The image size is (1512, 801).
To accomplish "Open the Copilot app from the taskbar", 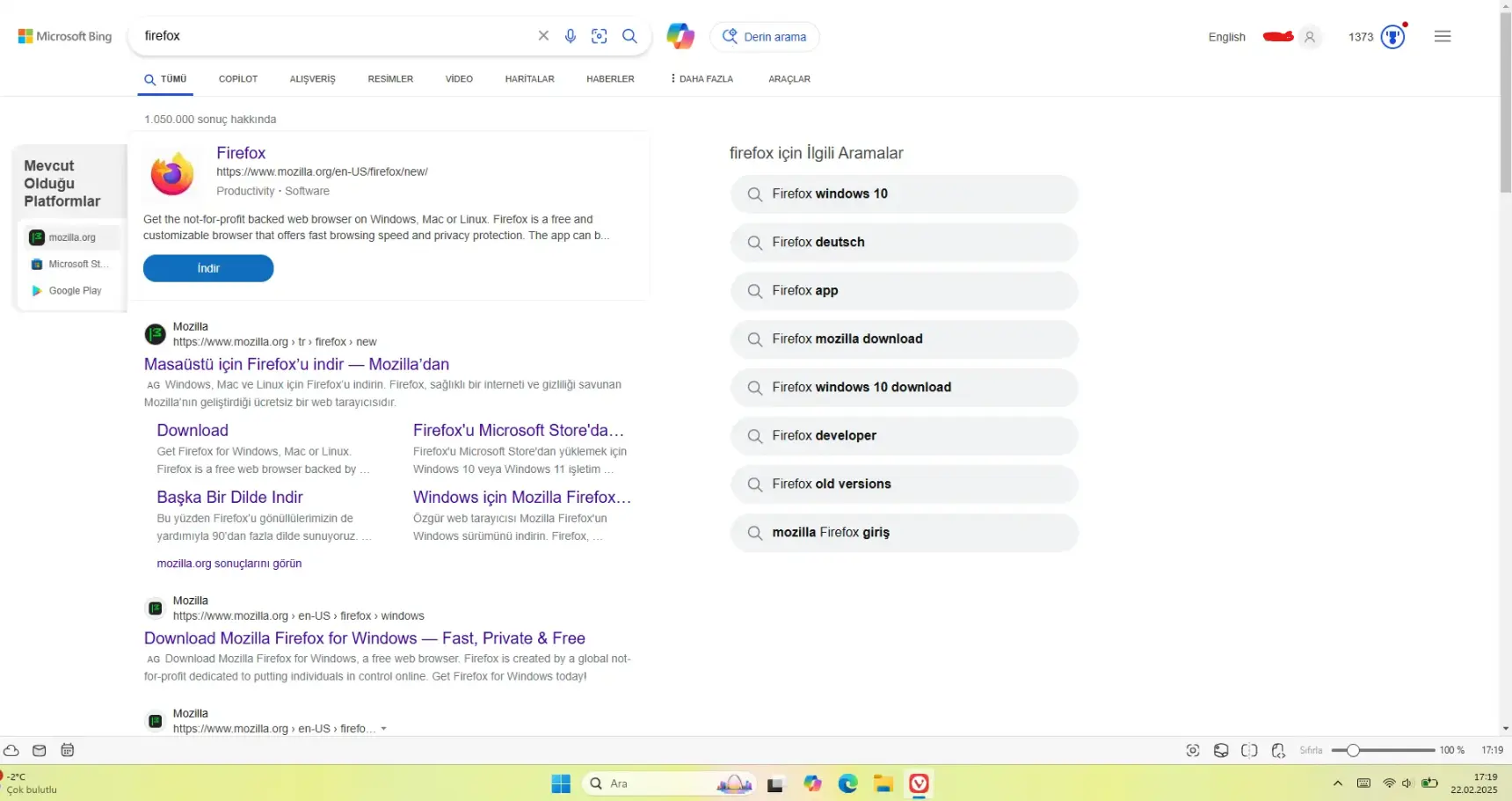I will pos(812,783).
